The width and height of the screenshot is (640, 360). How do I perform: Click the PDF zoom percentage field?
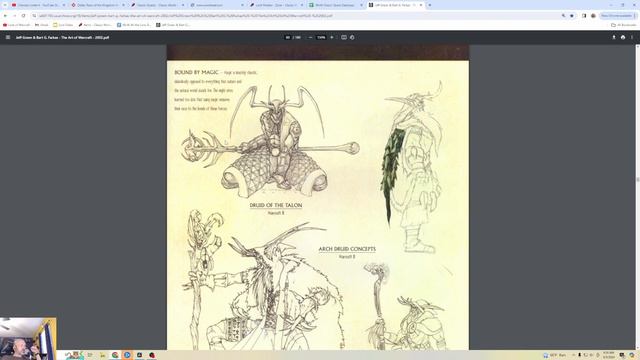(321, 37)
